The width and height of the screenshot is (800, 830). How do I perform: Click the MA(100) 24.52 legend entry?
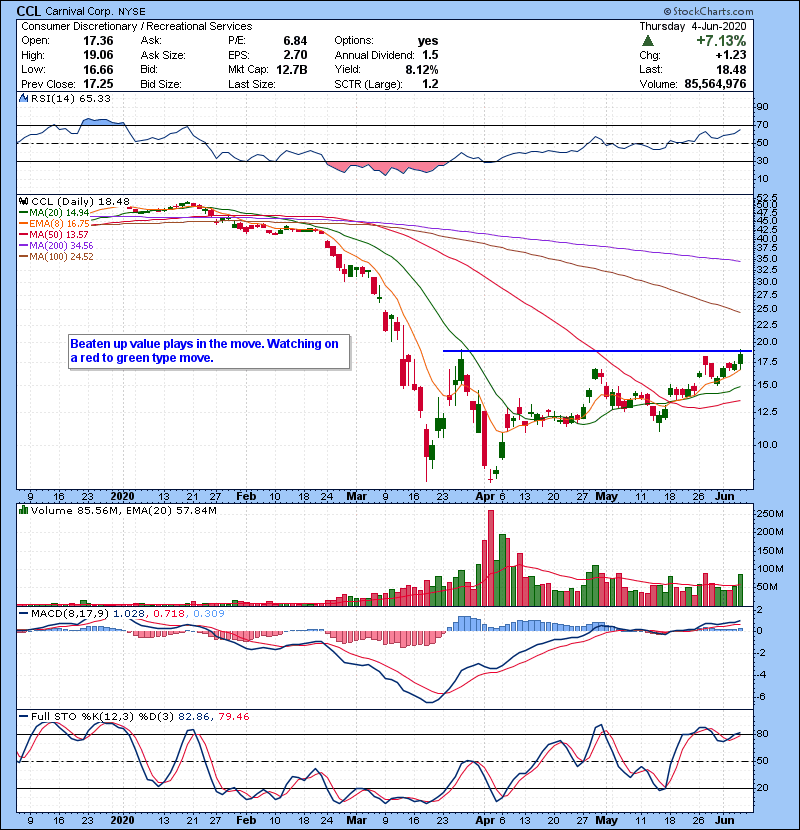pos(61,257)
